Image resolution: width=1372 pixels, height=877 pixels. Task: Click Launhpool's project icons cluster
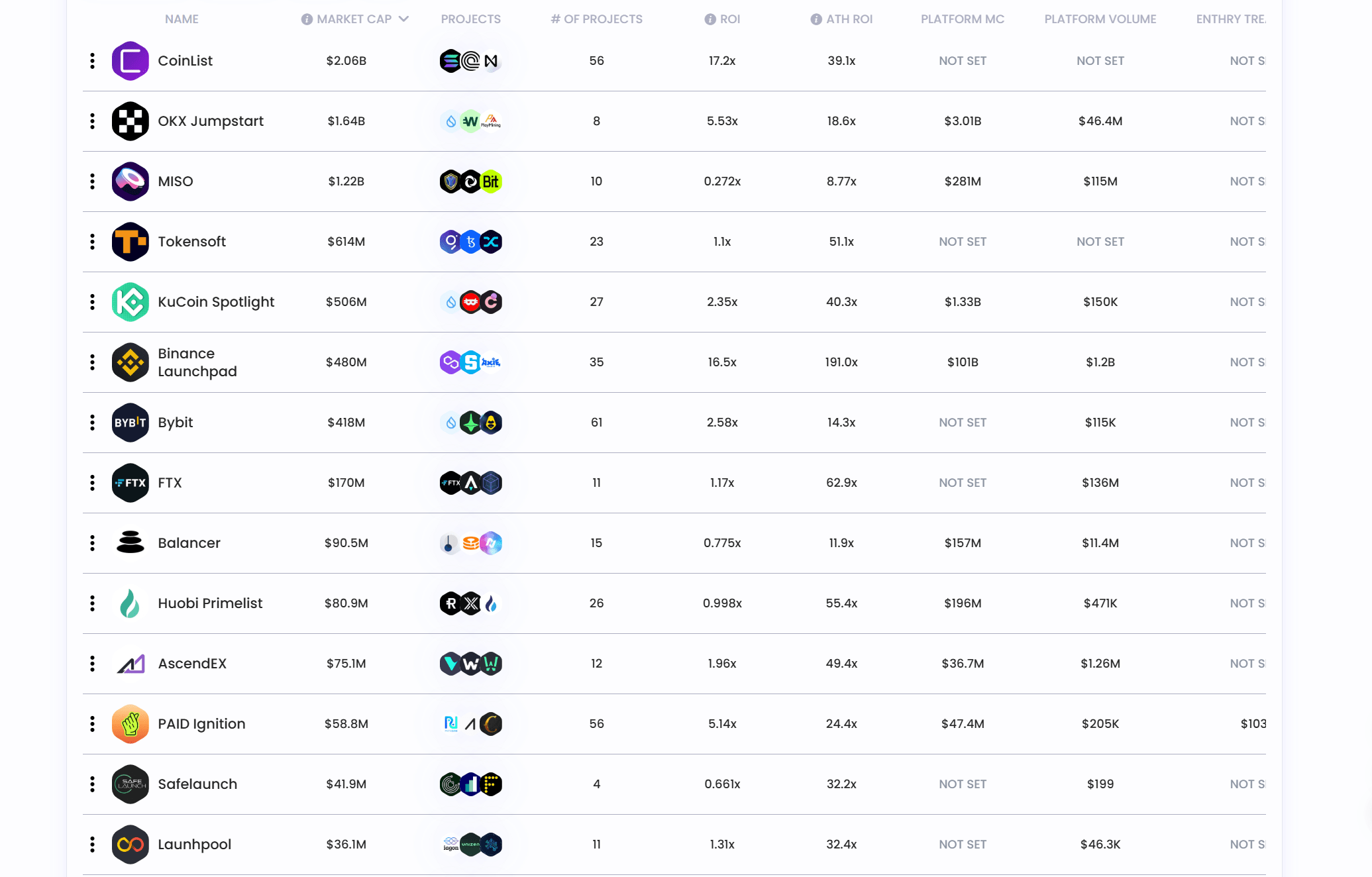tap(471, 845)
